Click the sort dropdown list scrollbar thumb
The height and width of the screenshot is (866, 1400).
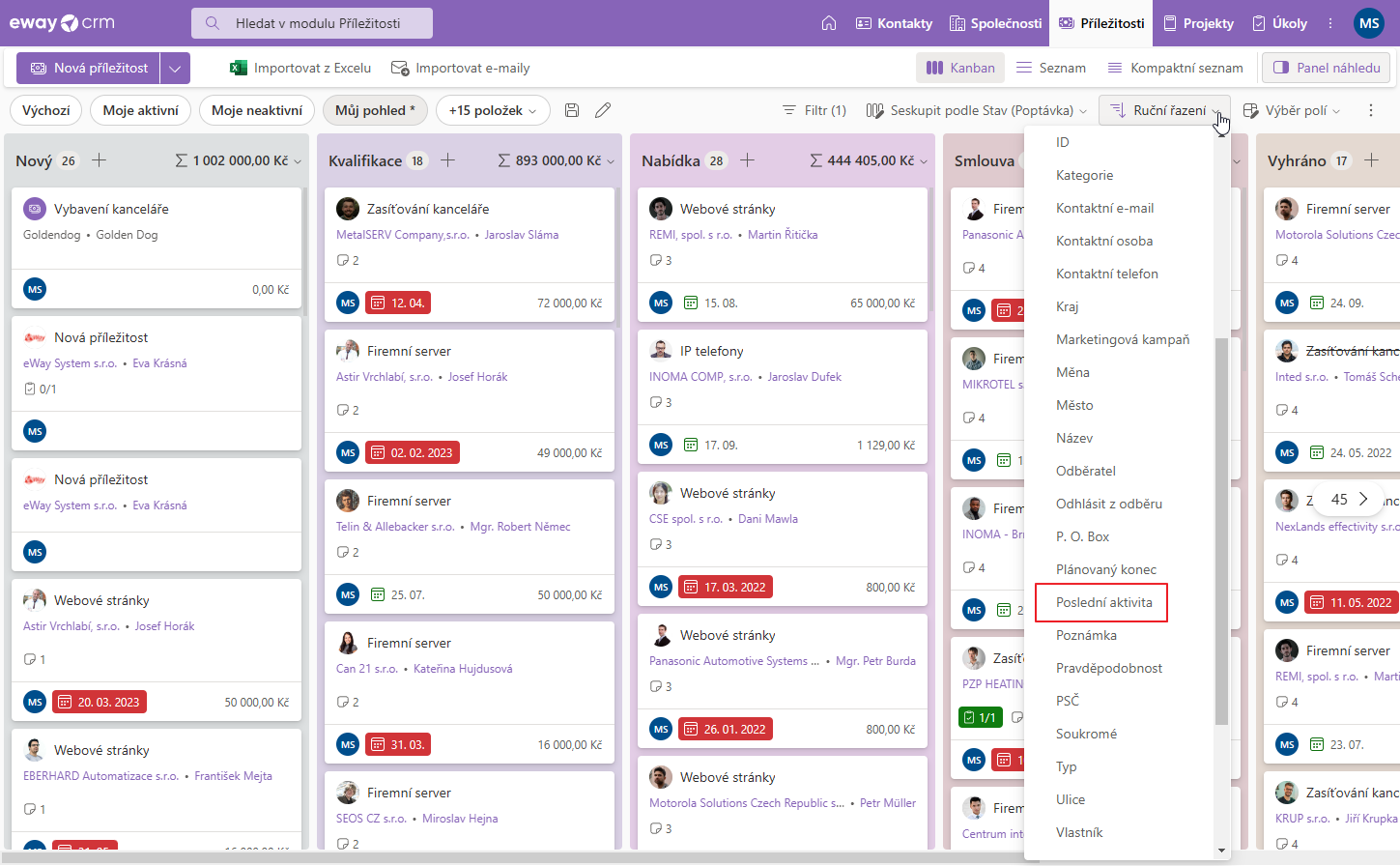coord(1221,531)
